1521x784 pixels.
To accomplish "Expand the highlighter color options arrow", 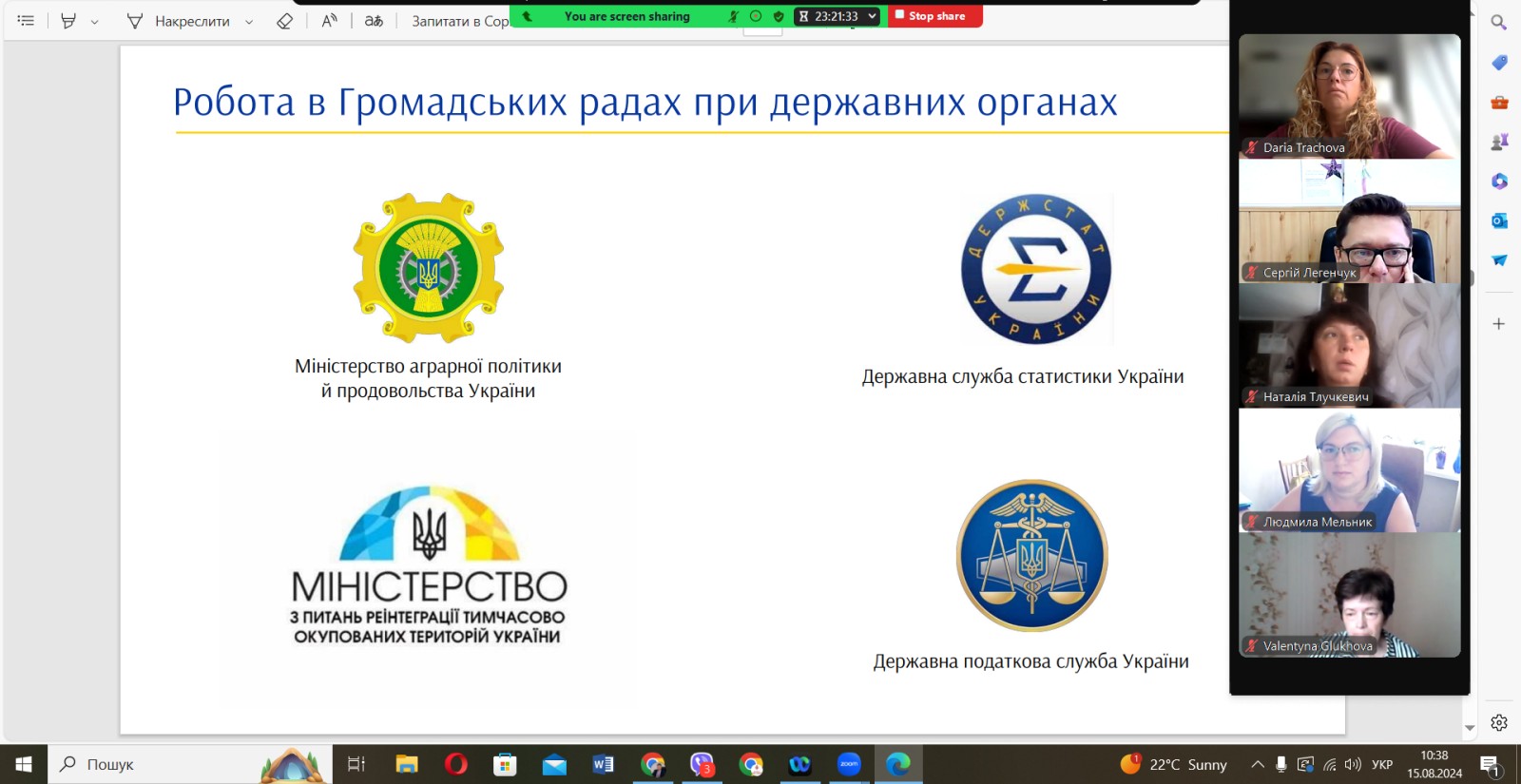I will point(94,22).
